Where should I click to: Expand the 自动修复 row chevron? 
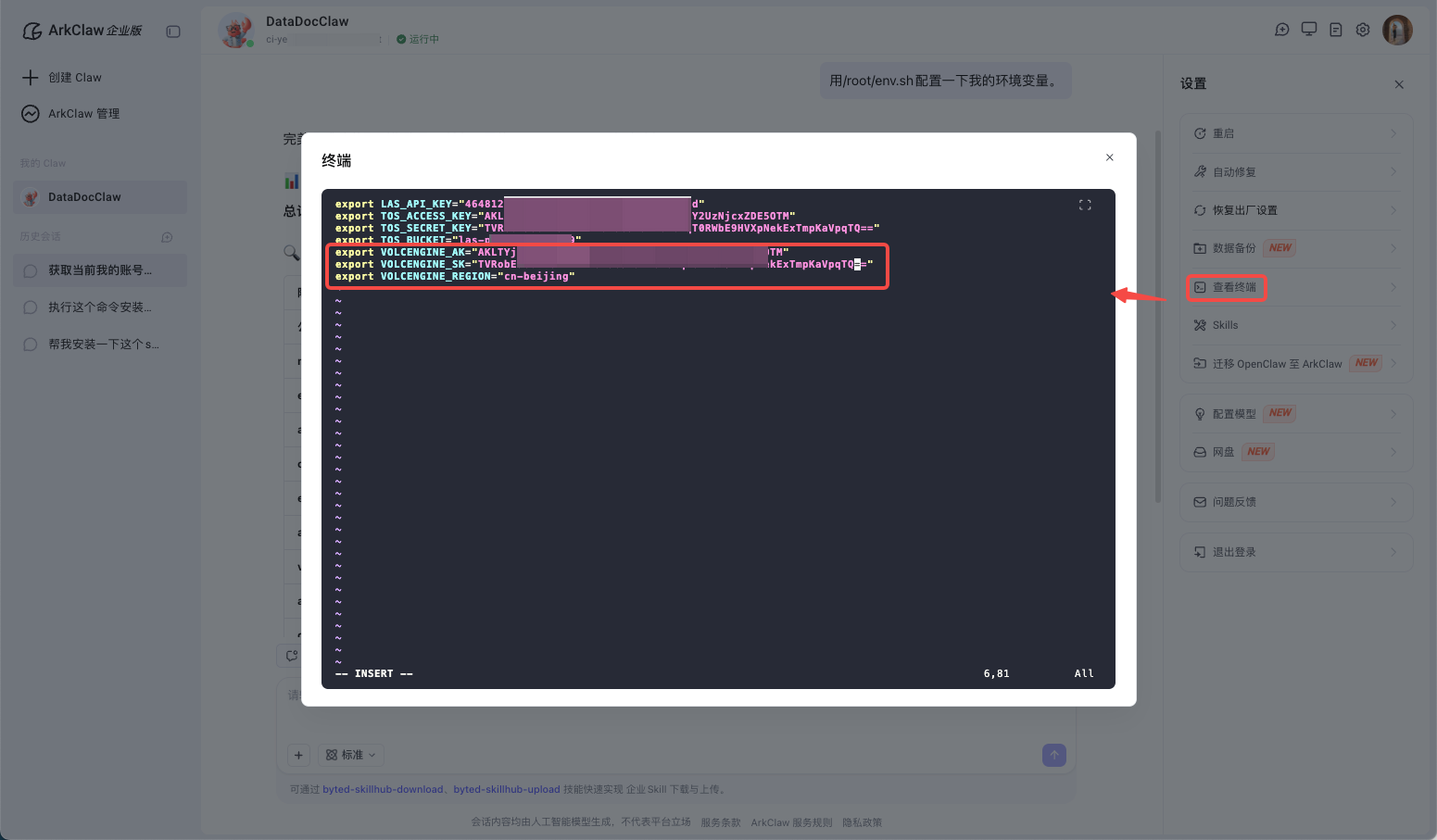[1393, 171]
